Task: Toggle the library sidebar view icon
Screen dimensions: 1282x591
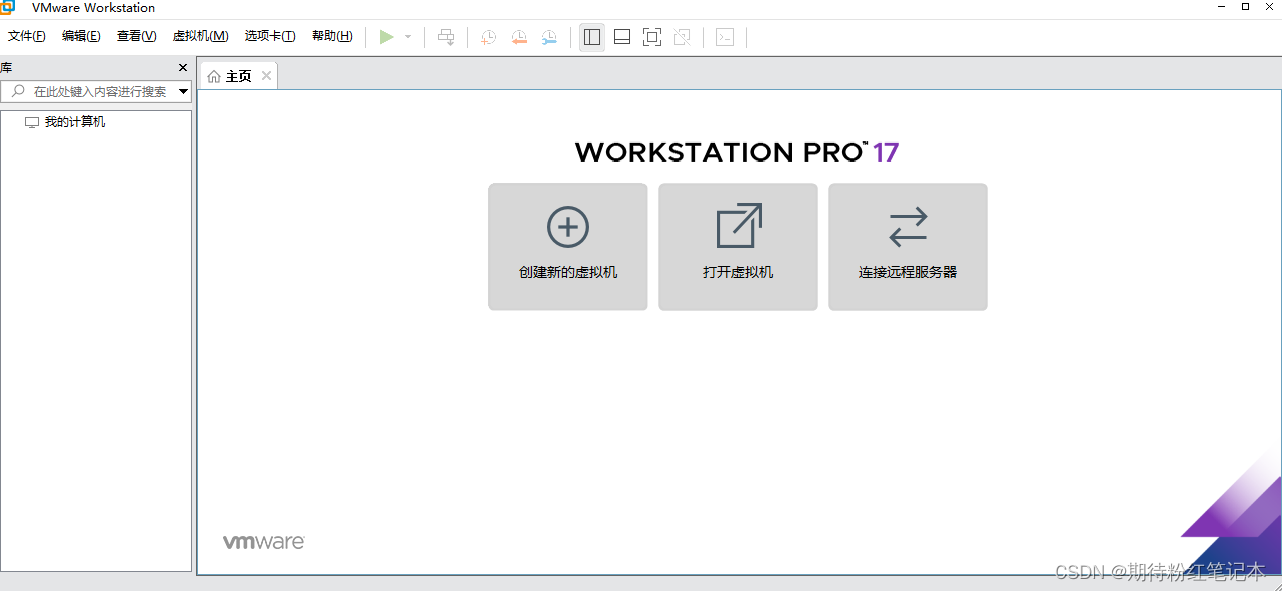Action: tap(592, 37)
